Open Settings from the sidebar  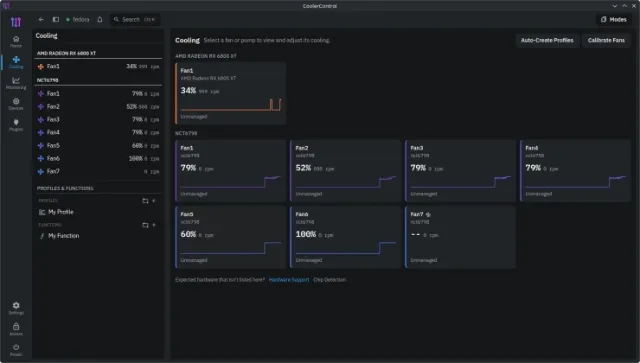[x=16, y=308]
